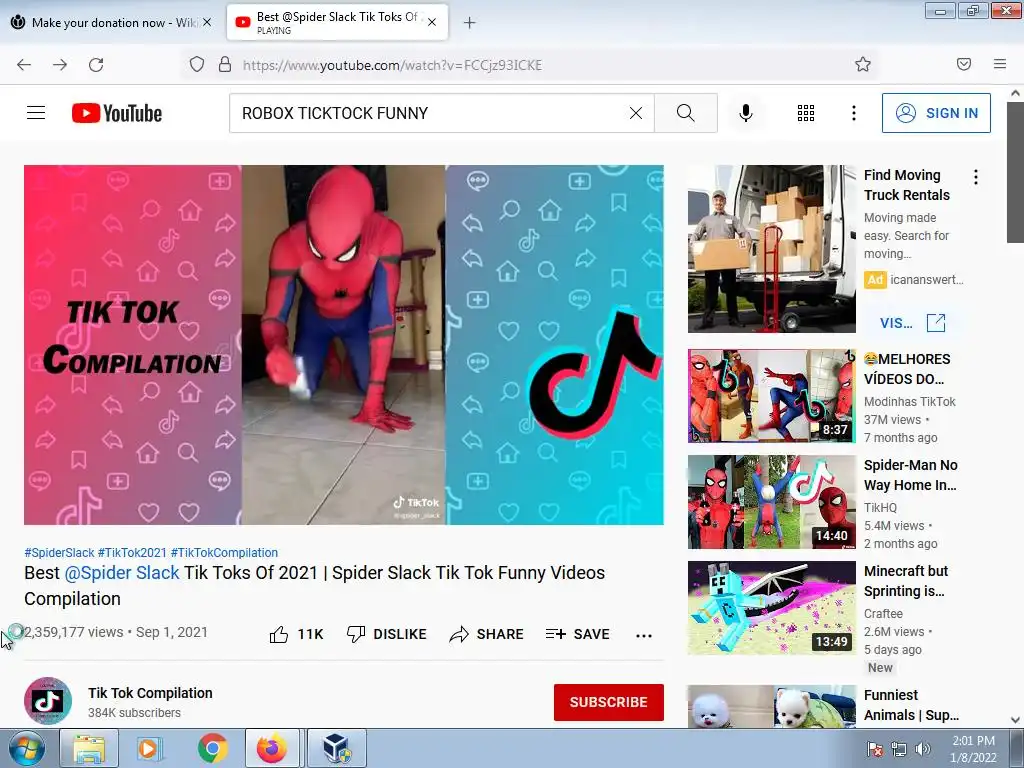Open the moving truck ad thumbnail
This screenshot has width=1024, height=768.
(x=771, y=249)
